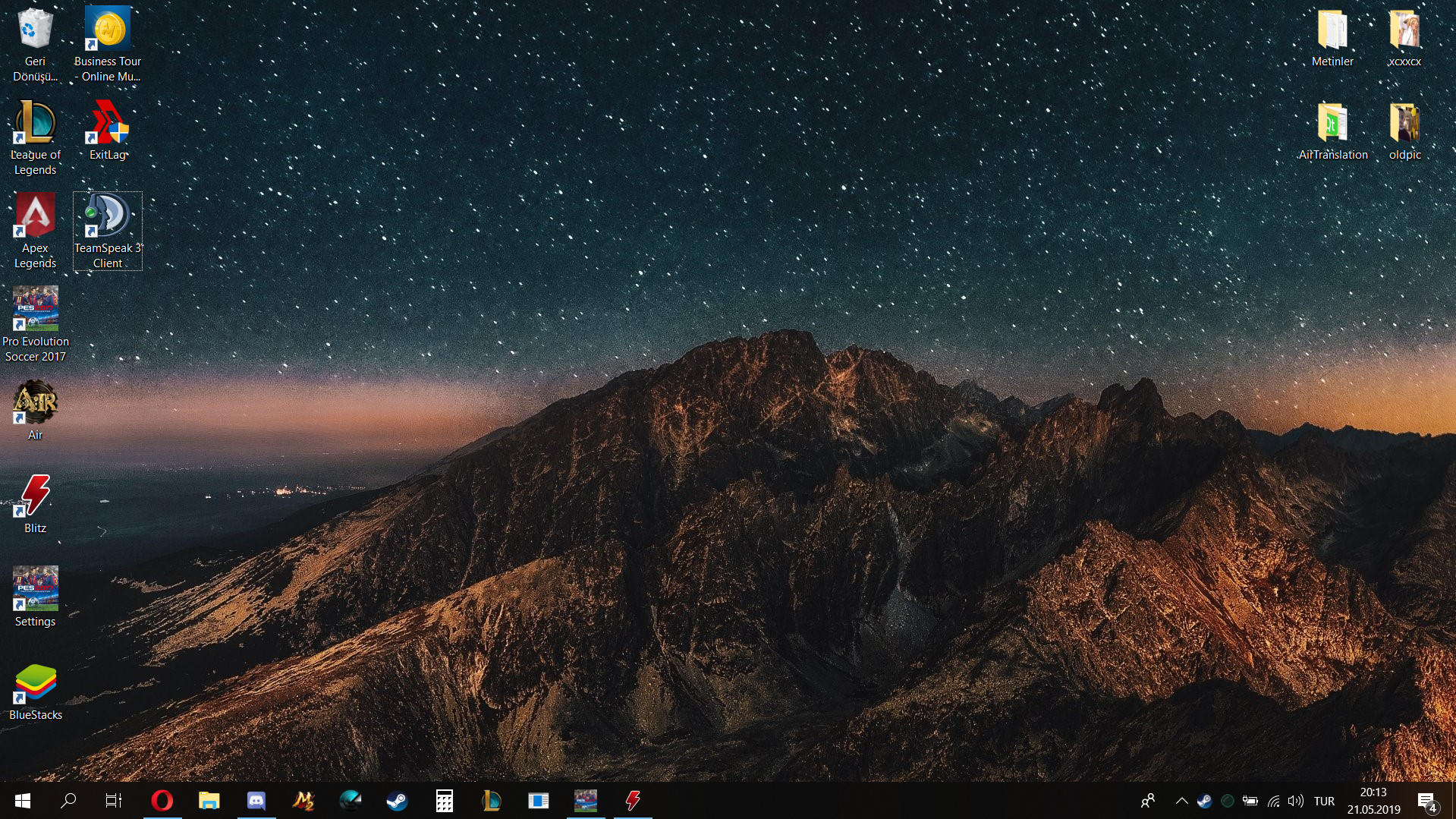The image size is (1456, 819).
Task: Select League of Legends desktop shortcut
Action: (35, 139)
